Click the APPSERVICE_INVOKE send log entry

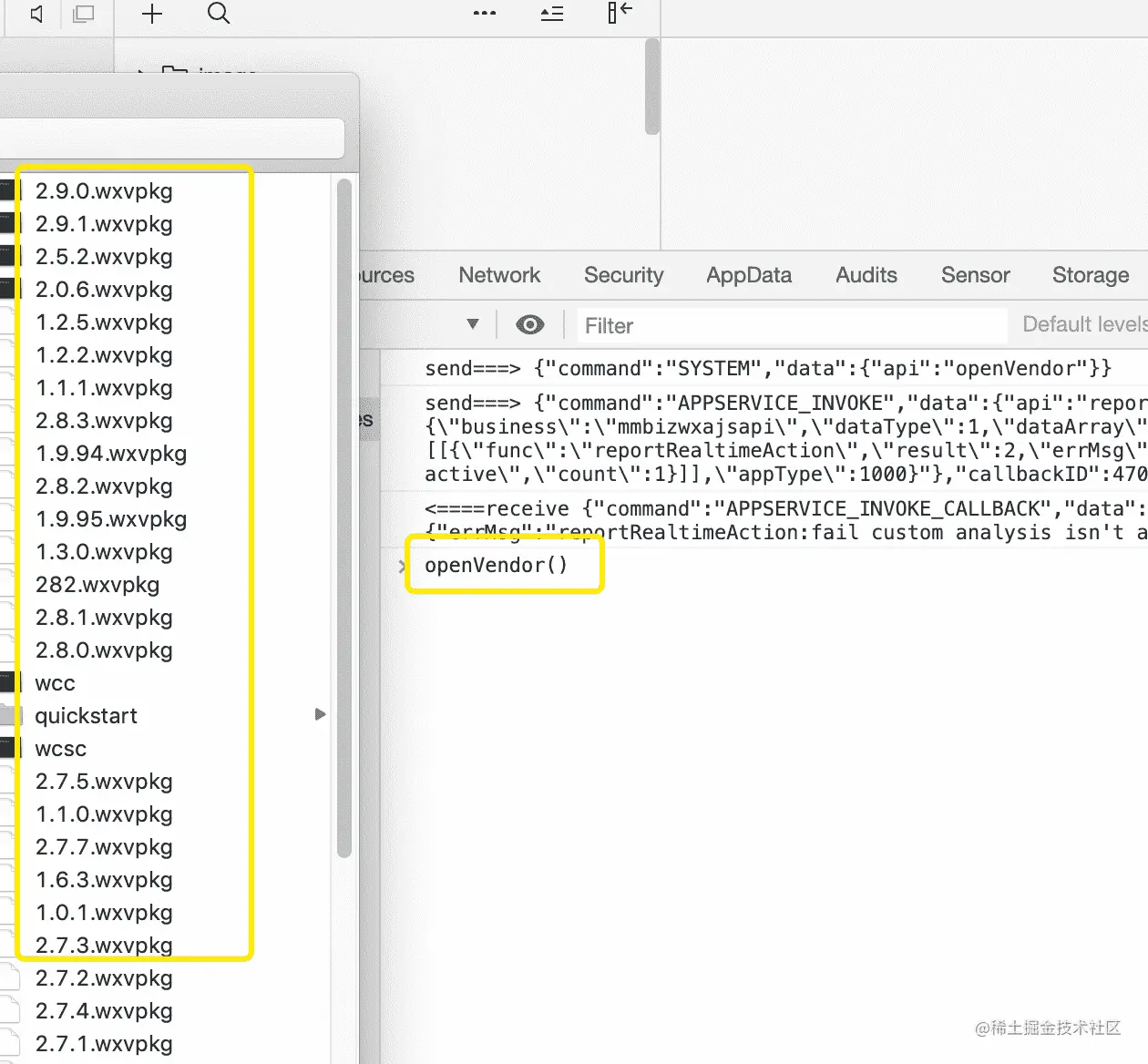786,438
